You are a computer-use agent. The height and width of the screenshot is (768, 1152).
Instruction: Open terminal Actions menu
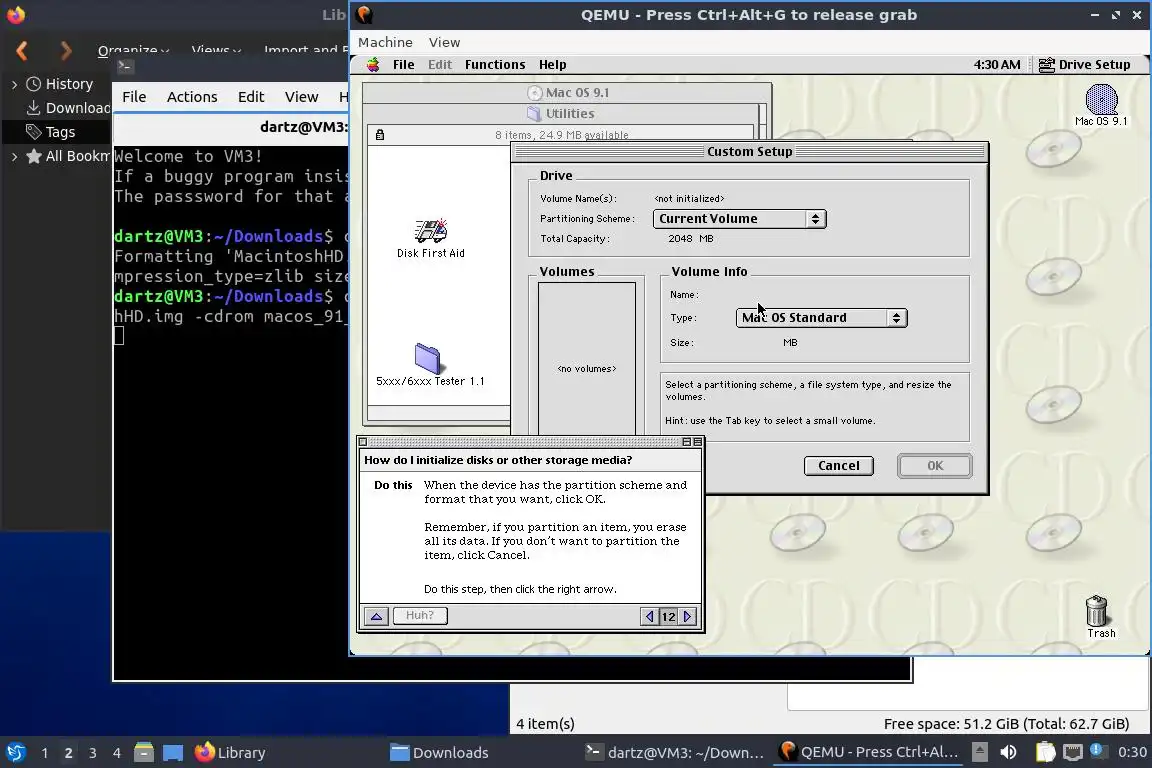(192, 97)
